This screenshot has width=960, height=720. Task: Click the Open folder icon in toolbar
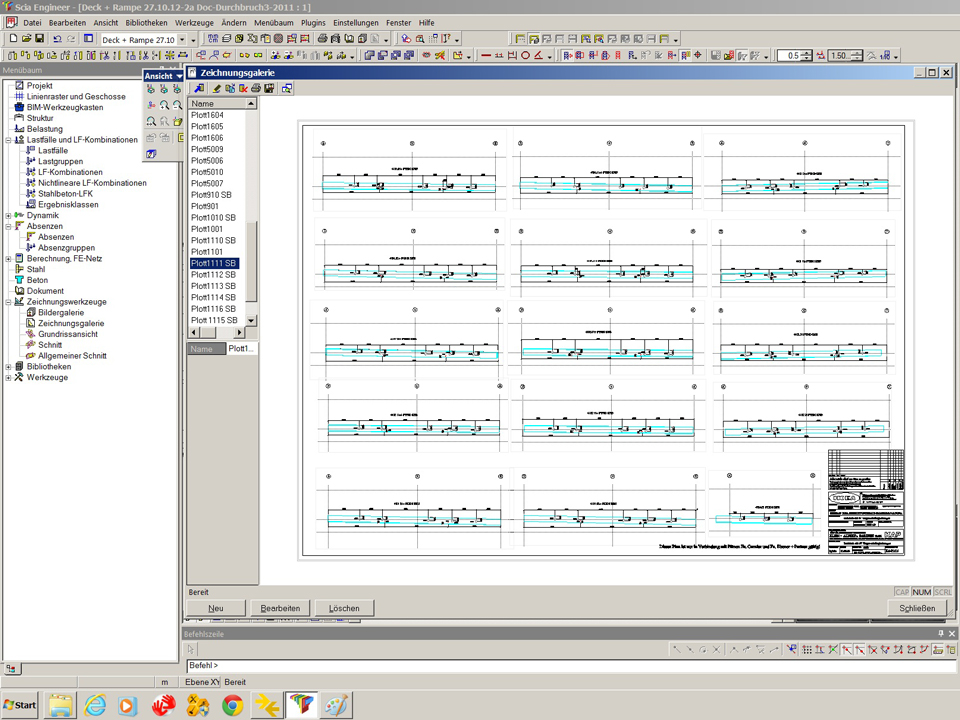(26, 39)
